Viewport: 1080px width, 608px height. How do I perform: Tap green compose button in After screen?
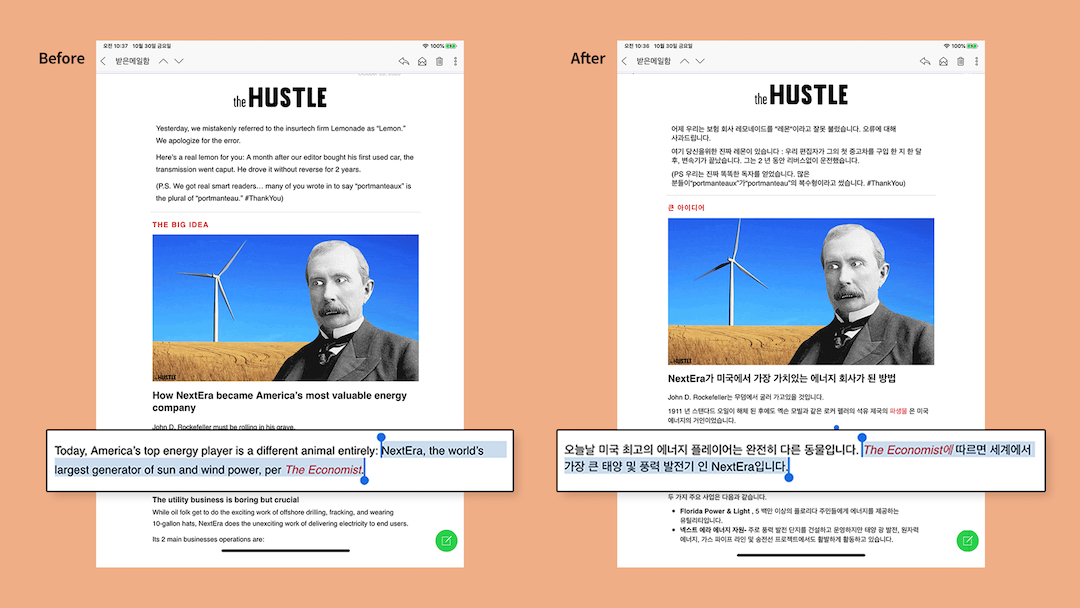[968, 541]
